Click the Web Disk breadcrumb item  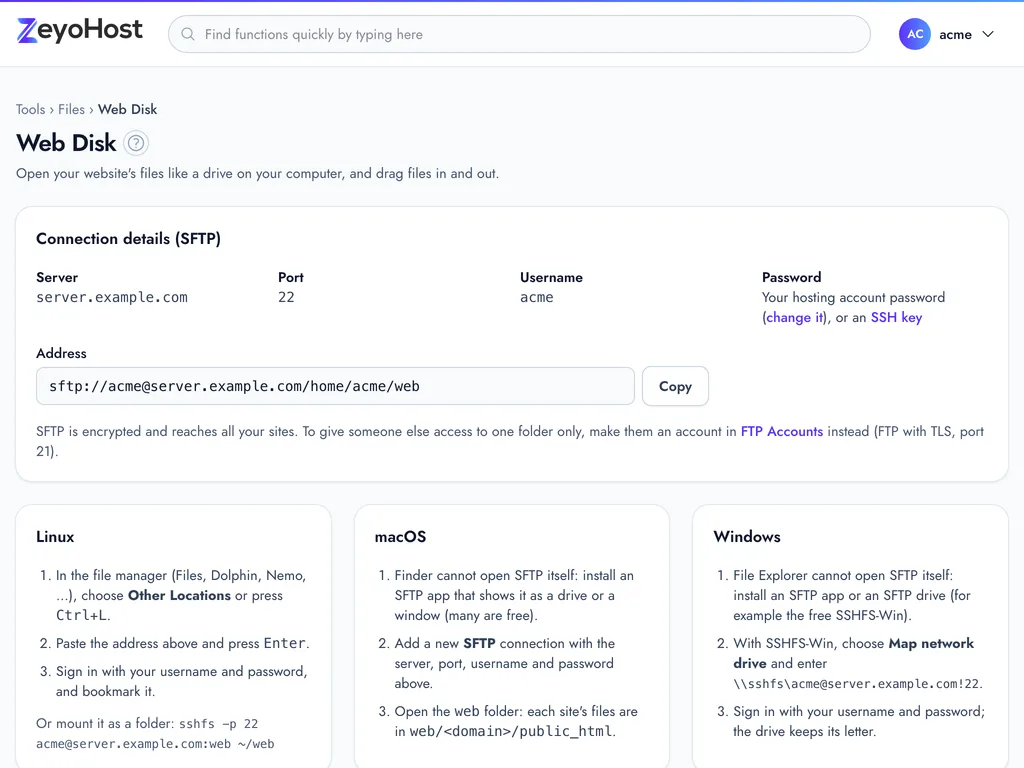pos(127,109)
